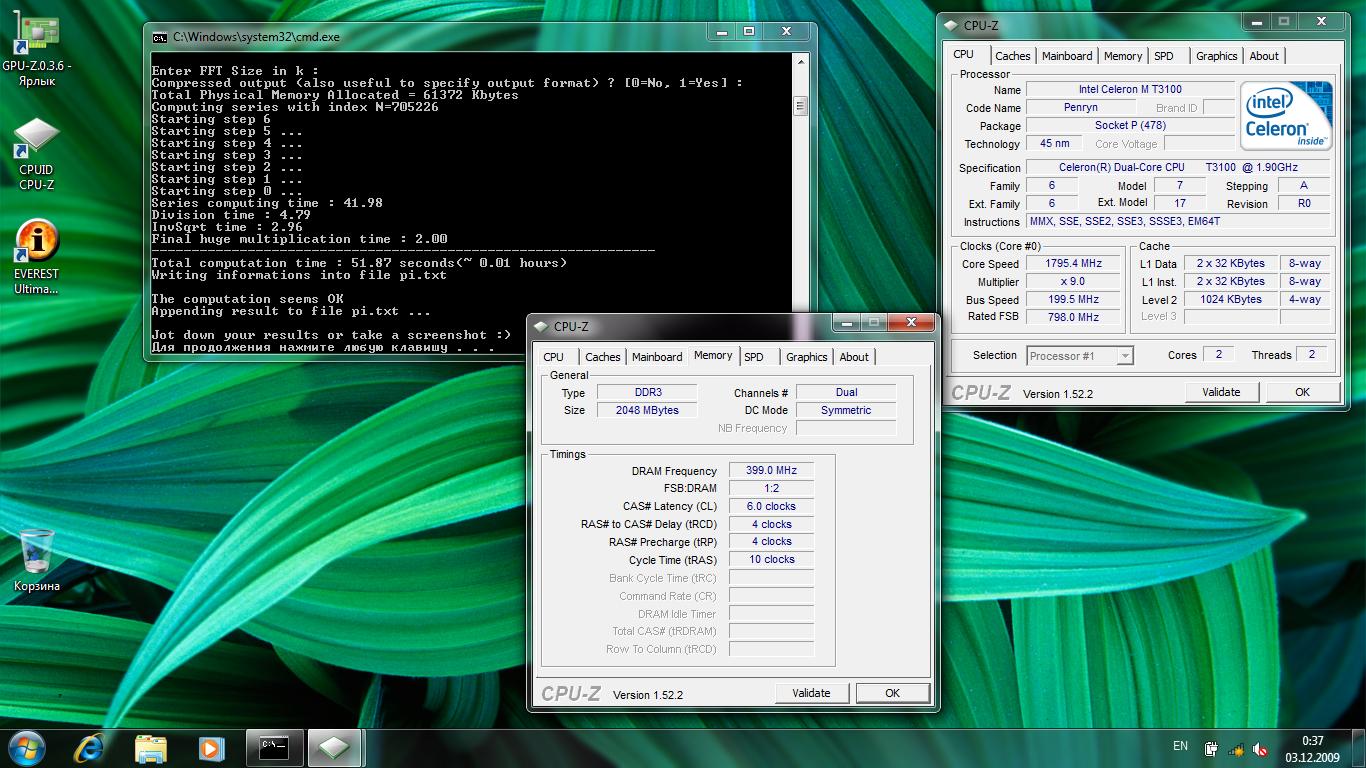The width and height of the screenshot is (1366, 768).
Task: Click the DRAM Frequency 399.0 MHz value
Action: pos(771,471)
